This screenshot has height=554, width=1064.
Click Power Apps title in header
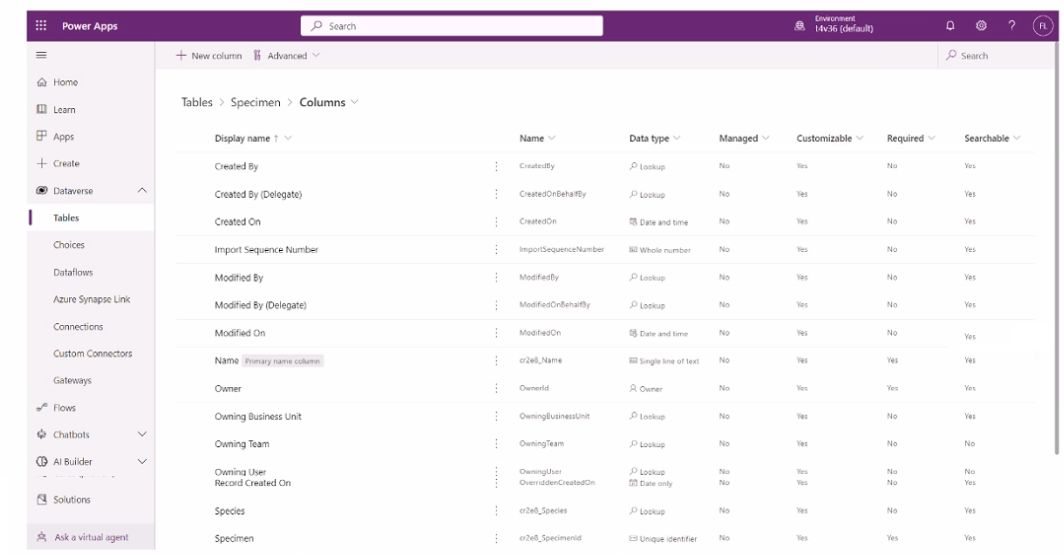click(90, 26)
